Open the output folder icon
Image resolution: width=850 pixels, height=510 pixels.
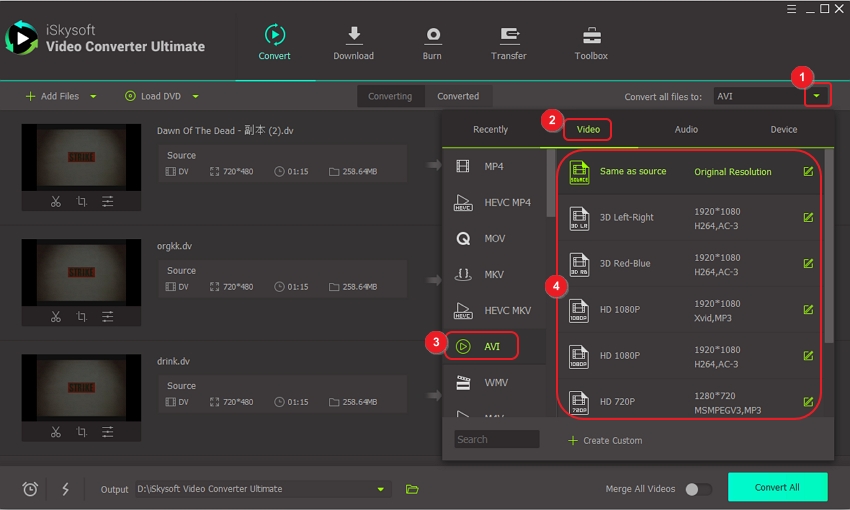click(412, 489)
